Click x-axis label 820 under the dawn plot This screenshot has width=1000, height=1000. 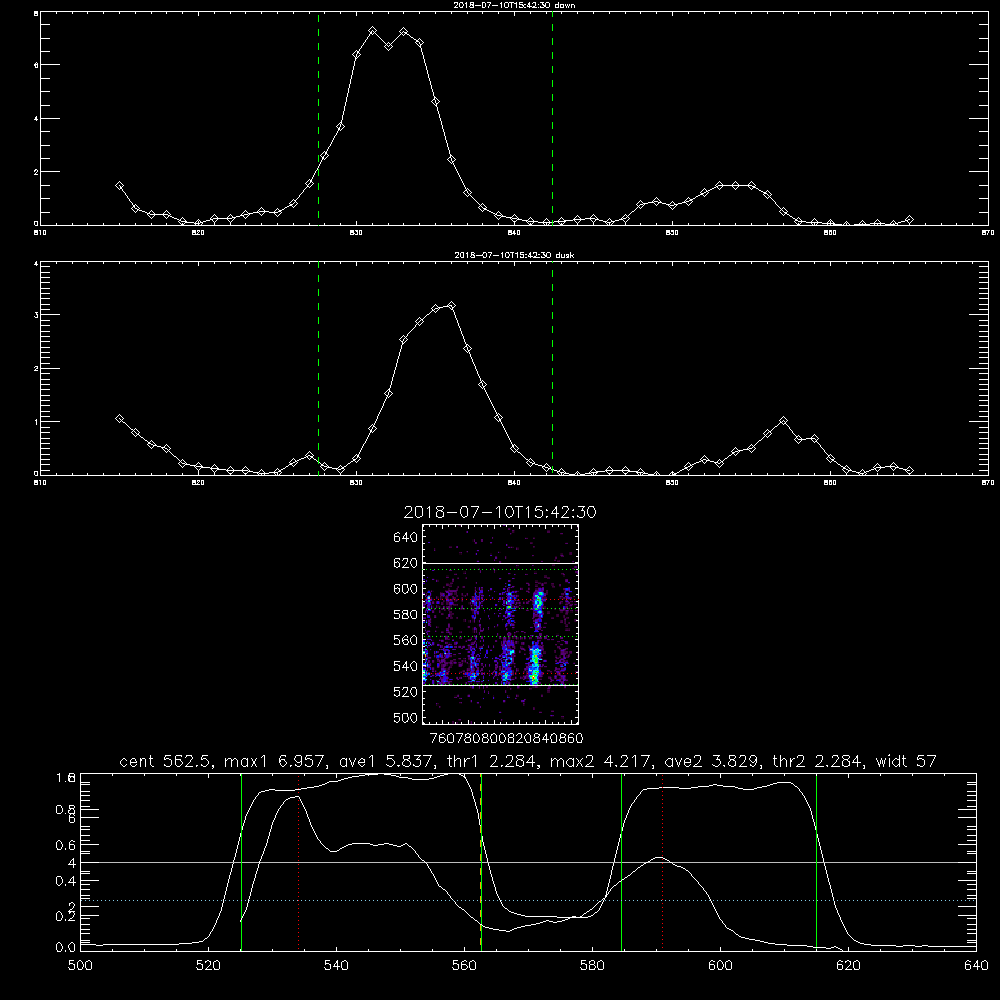(x=198, y=233)
